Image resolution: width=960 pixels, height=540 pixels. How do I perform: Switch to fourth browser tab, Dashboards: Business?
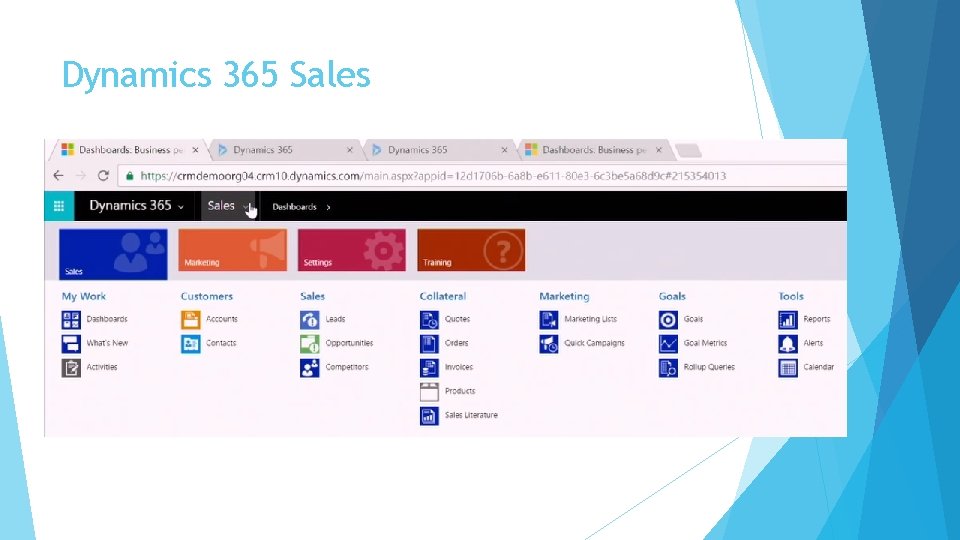point(594,150)
